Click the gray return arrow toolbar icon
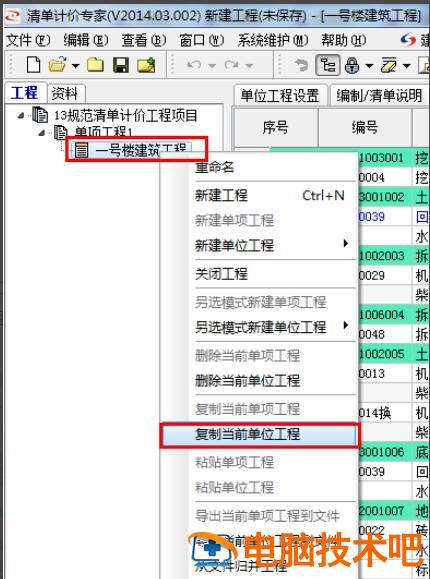 coord(301,65)
